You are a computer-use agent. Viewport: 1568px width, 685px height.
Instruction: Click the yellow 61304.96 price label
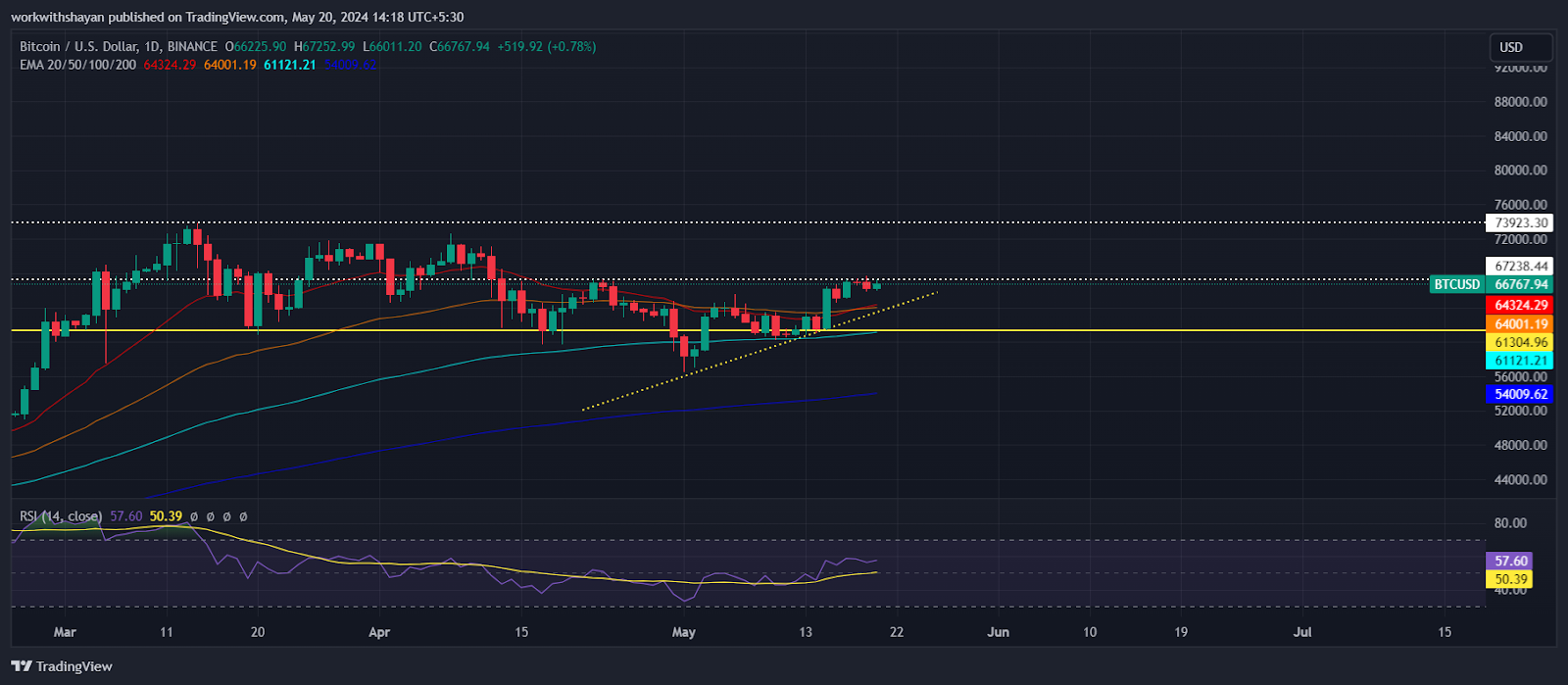click(1520, 342)
